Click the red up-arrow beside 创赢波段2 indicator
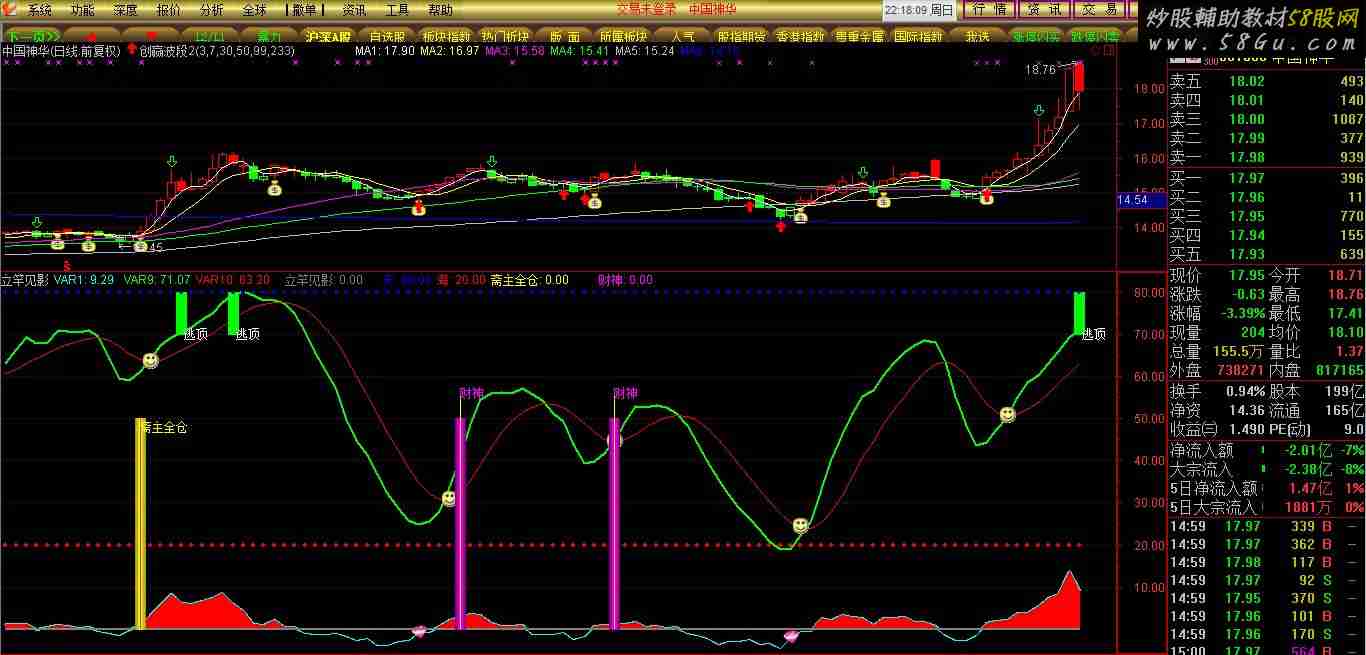 point(132,50)
